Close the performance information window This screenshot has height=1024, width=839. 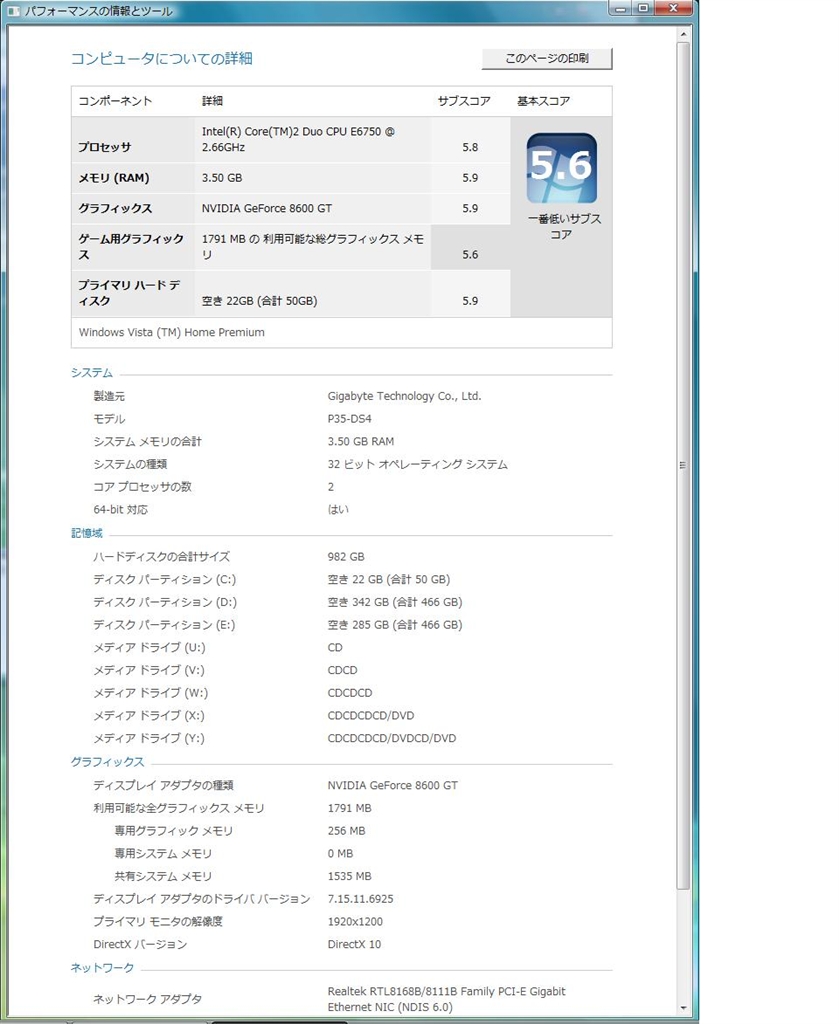[x=673, y=8]
